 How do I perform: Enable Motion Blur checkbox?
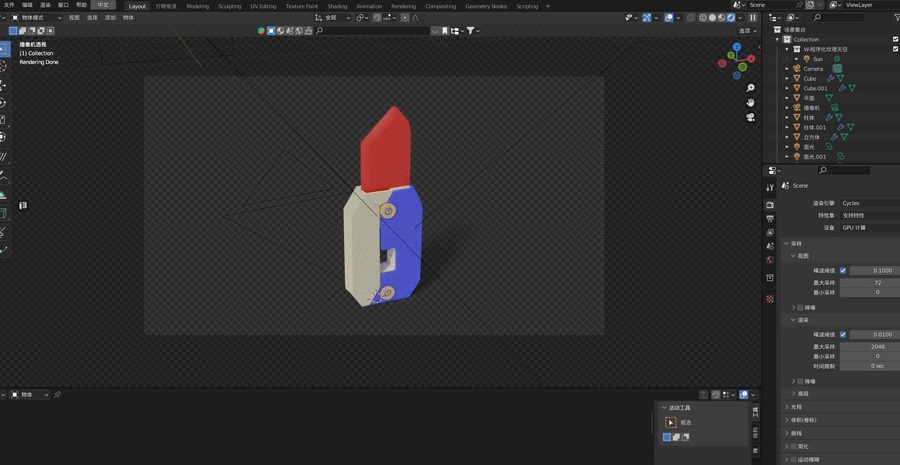pyautogui.click(x=793, y=459)
